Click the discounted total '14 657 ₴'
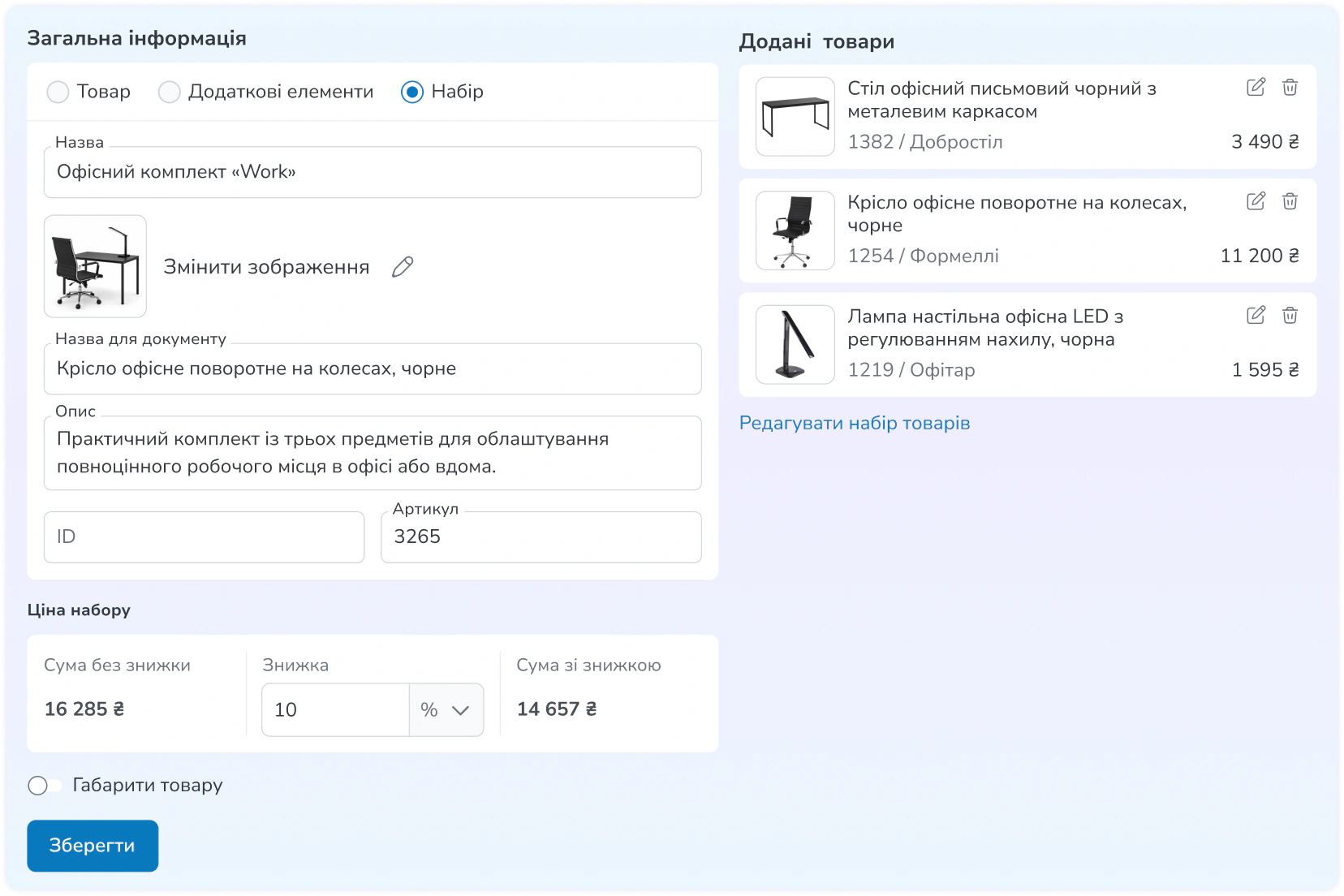This screenshot has width=1344, height=896. (557, 709)
